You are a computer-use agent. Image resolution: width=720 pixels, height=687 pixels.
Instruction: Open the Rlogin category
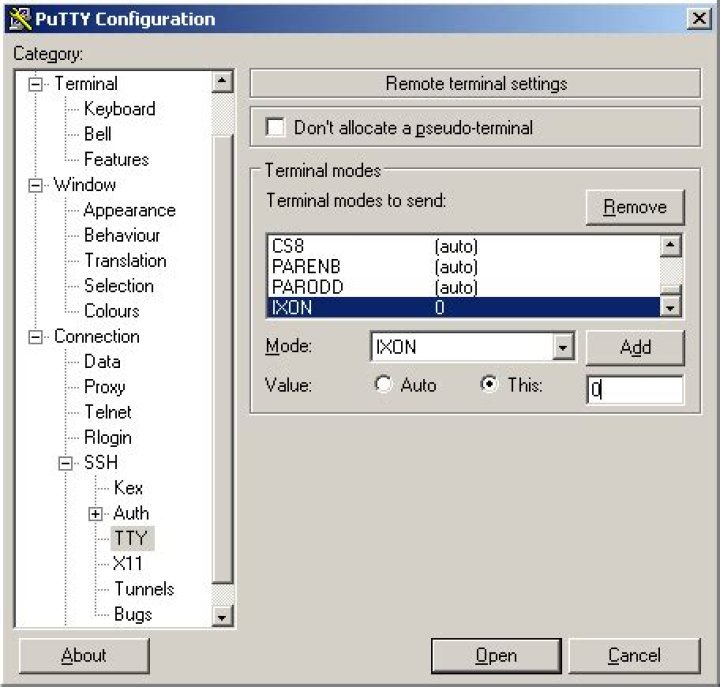[108, 438]
